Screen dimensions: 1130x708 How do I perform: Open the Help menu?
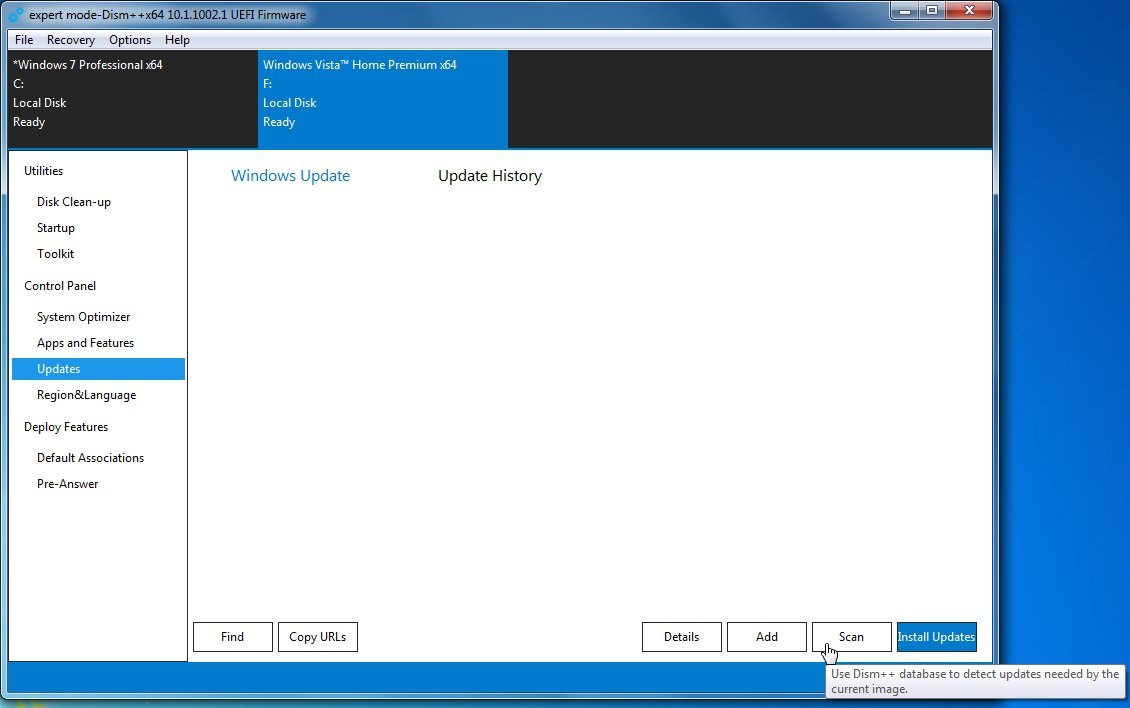click(177, 40)
